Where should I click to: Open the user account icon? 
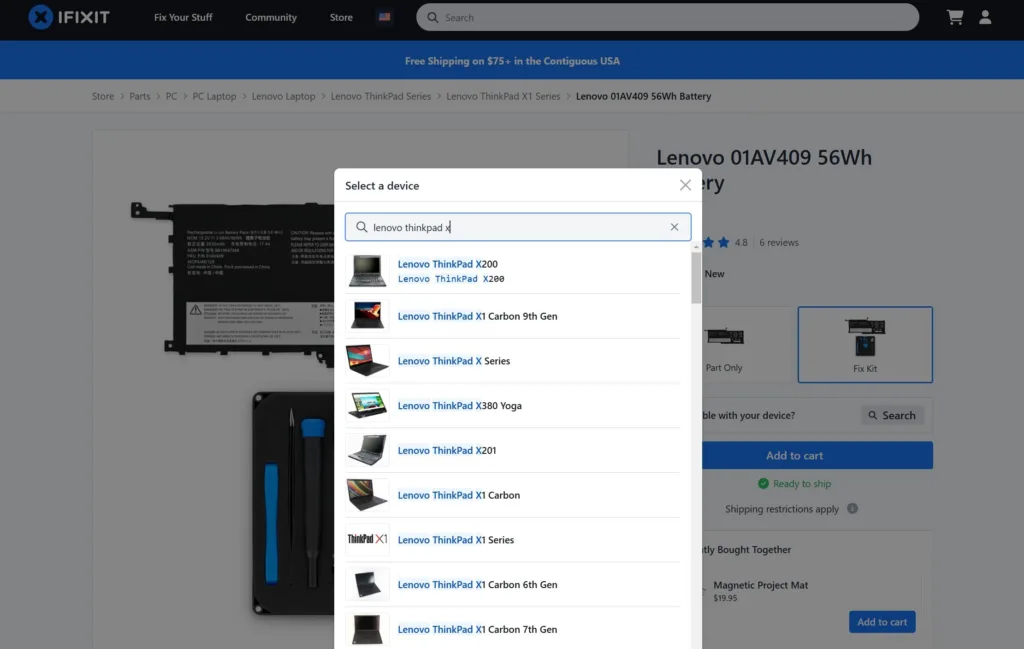[x=985, y=17]
